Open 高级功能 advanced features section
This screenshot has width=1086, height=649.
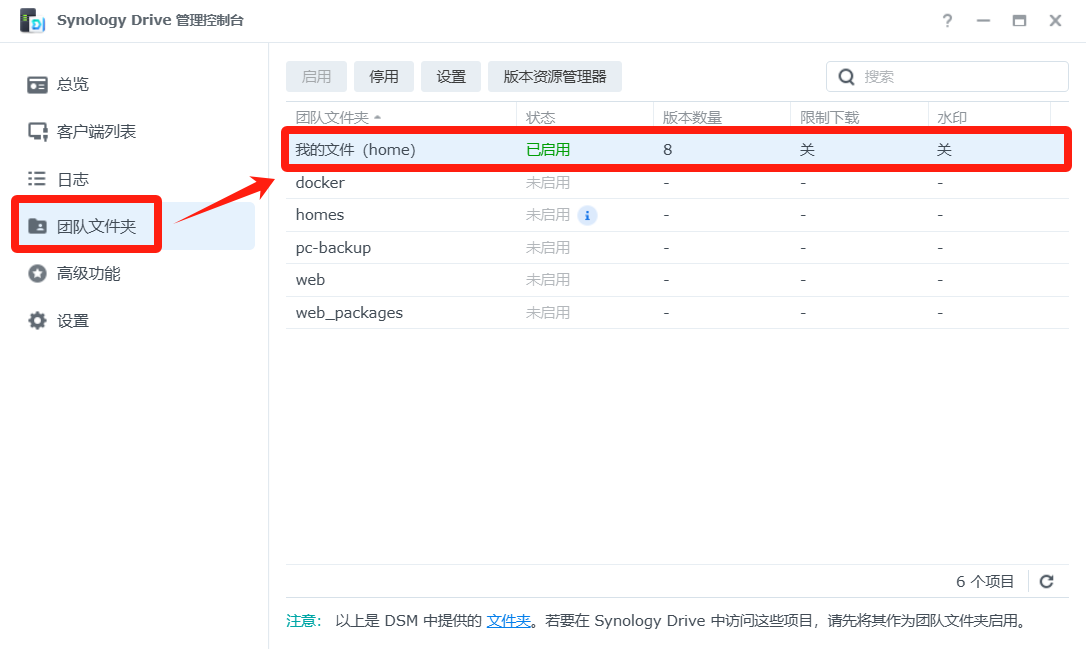(x=88, y=273)
